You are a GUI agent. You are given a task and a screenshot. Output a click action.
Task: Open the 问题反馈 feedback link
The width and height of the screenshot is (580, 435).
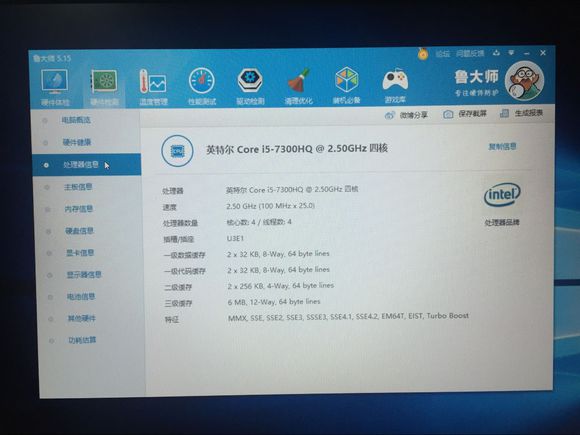(470, 54)
